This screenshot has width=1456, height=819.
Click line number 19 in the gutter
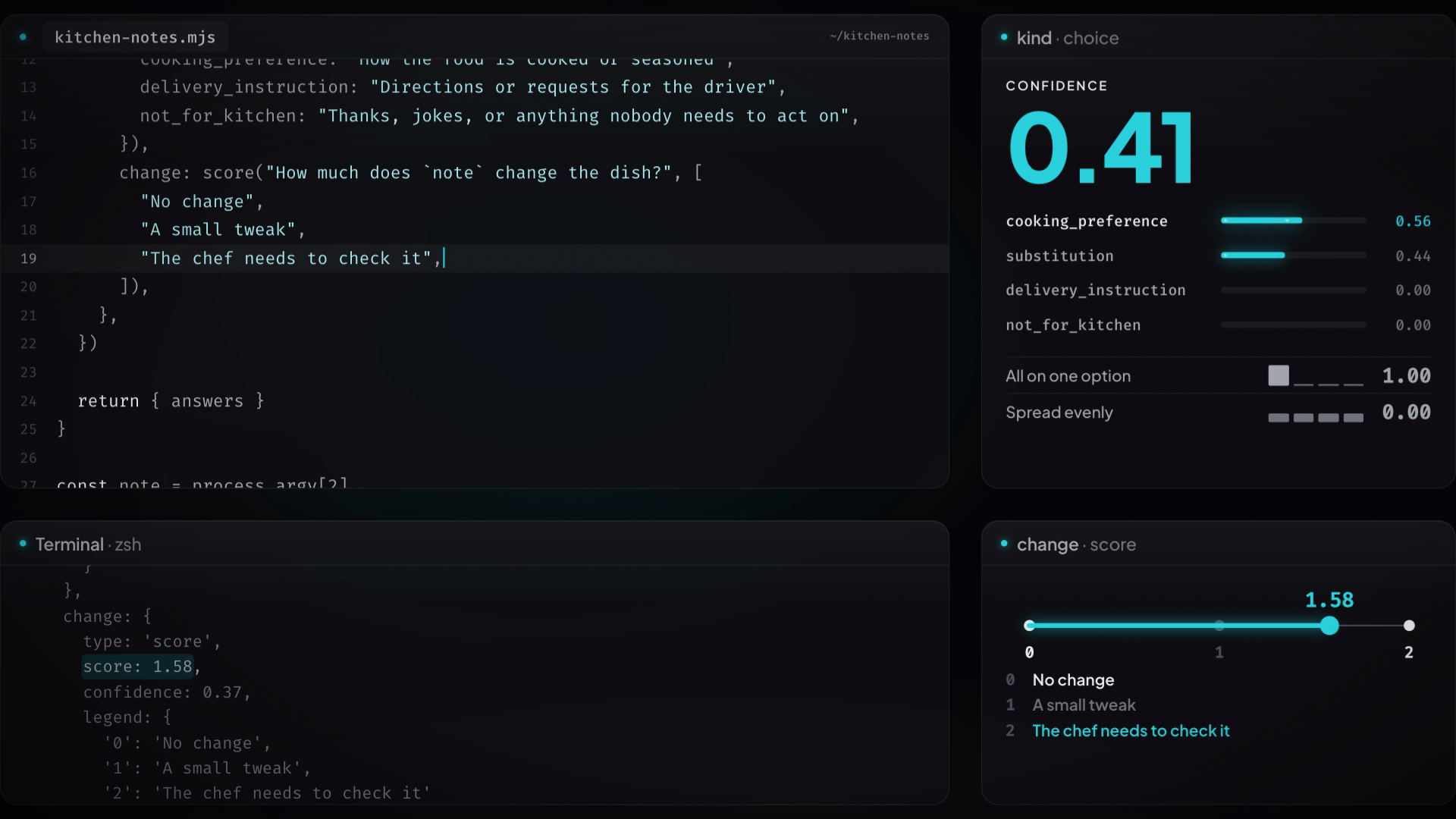[28, 259]
